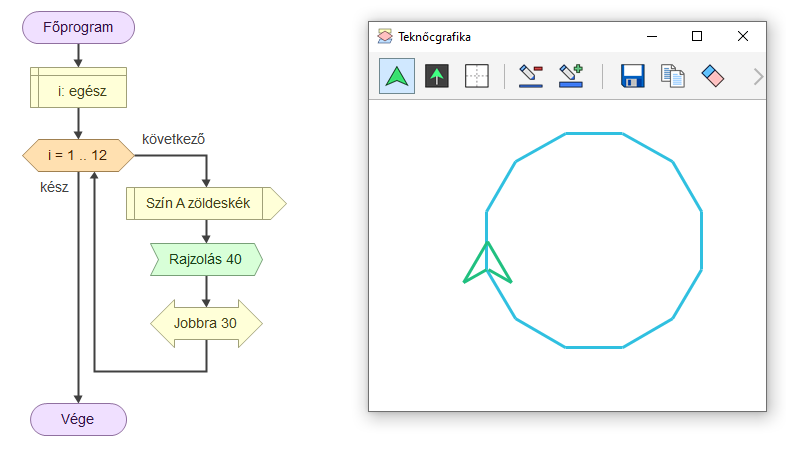Save the drawing with the floppy icon
Viewport: 786px width, 449px height.
(632, 76)
